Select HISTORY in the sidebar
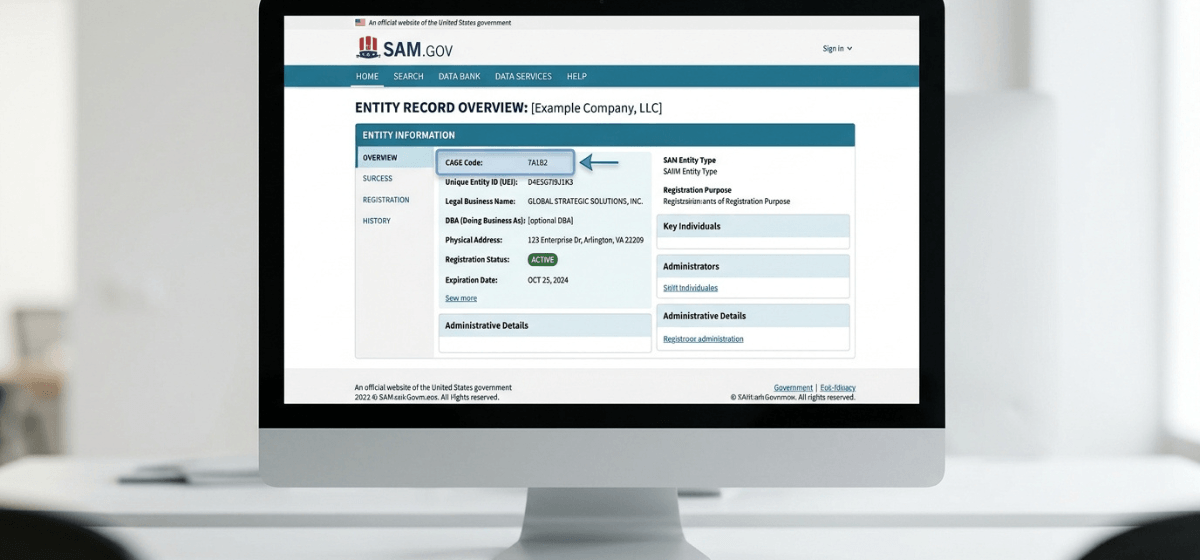 377,221
